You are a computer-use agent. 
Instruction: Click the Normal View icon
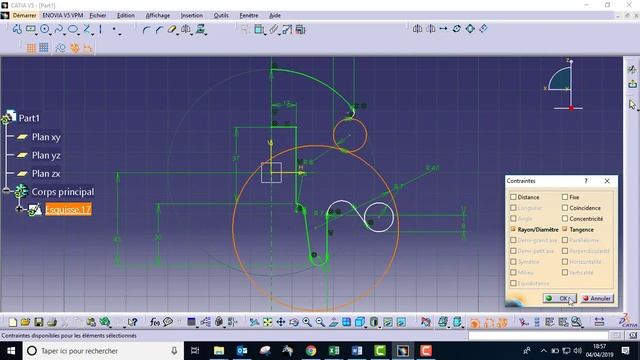[x=333, y=322]
